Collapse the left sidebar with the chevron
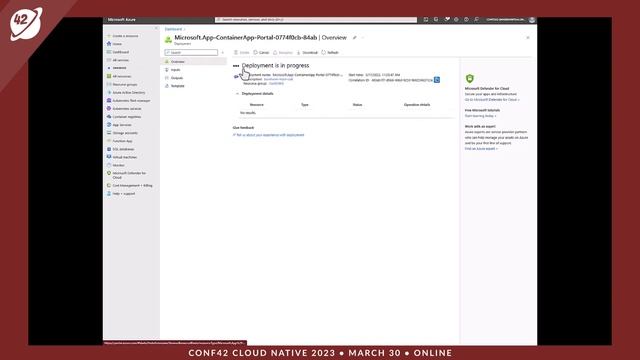 [x=156, y=28]
